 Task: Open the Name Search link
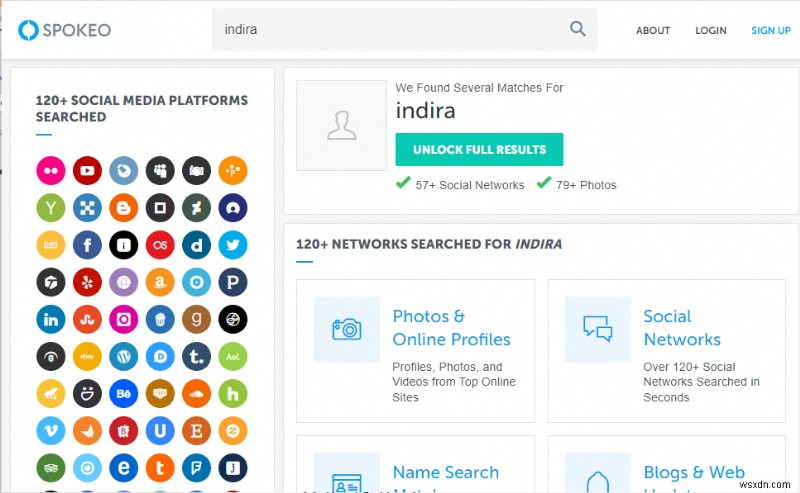445,473
